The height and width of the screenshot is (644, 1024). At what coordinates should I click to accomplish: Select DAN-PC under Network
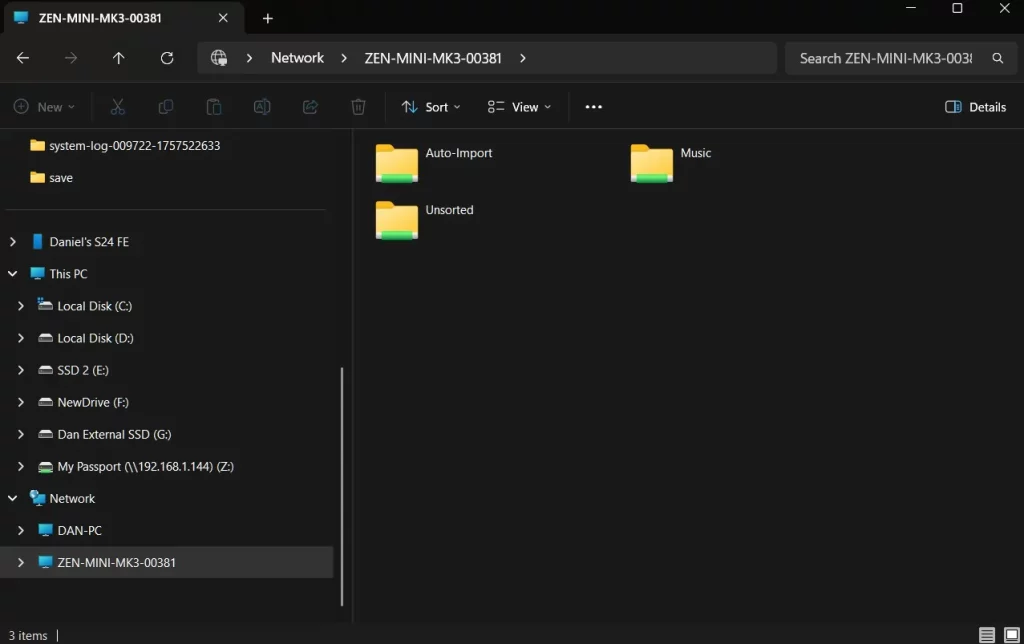click(79, 530)
